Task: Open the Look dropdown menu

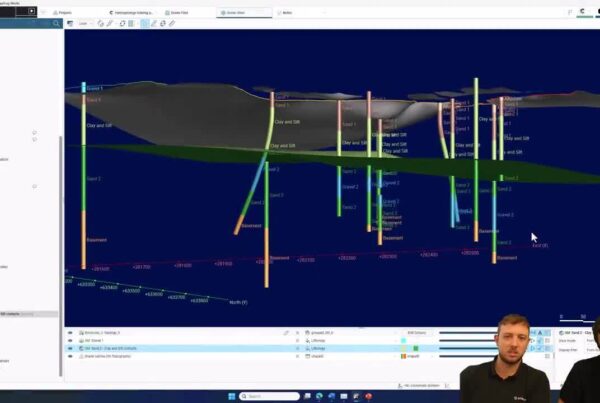Action: pos(84,23)
